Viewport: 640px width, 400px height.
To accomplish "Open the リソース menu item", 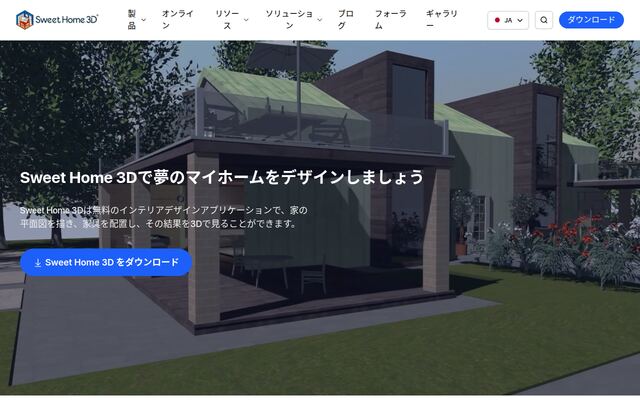I will [227, 20].
